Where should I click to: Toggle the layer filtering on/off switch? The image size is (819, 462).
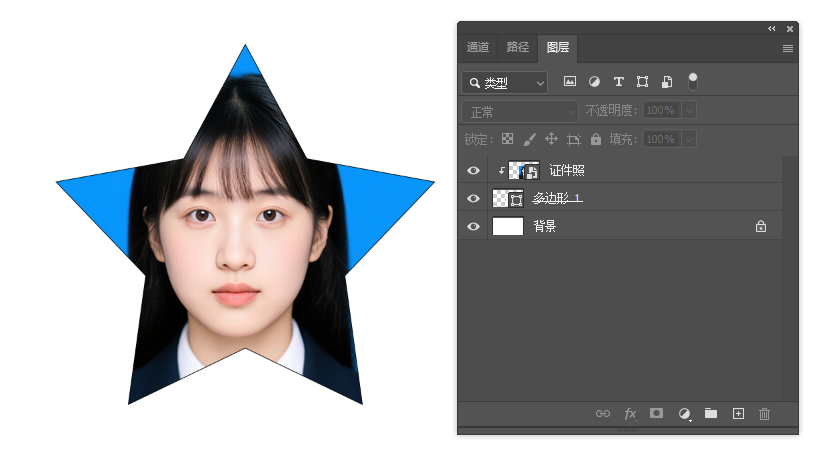click(692, 81)
